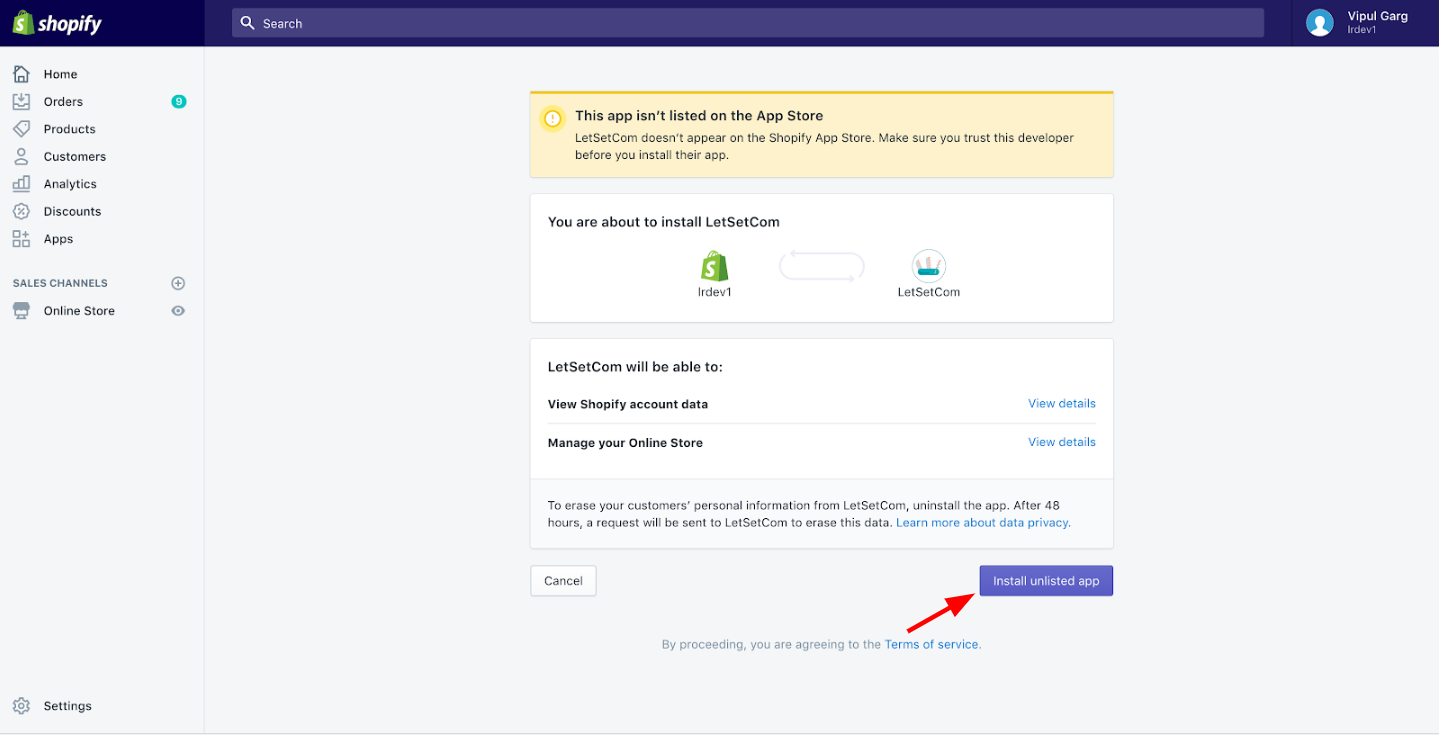Click the Online Store storefront icon

click(21, 311)
